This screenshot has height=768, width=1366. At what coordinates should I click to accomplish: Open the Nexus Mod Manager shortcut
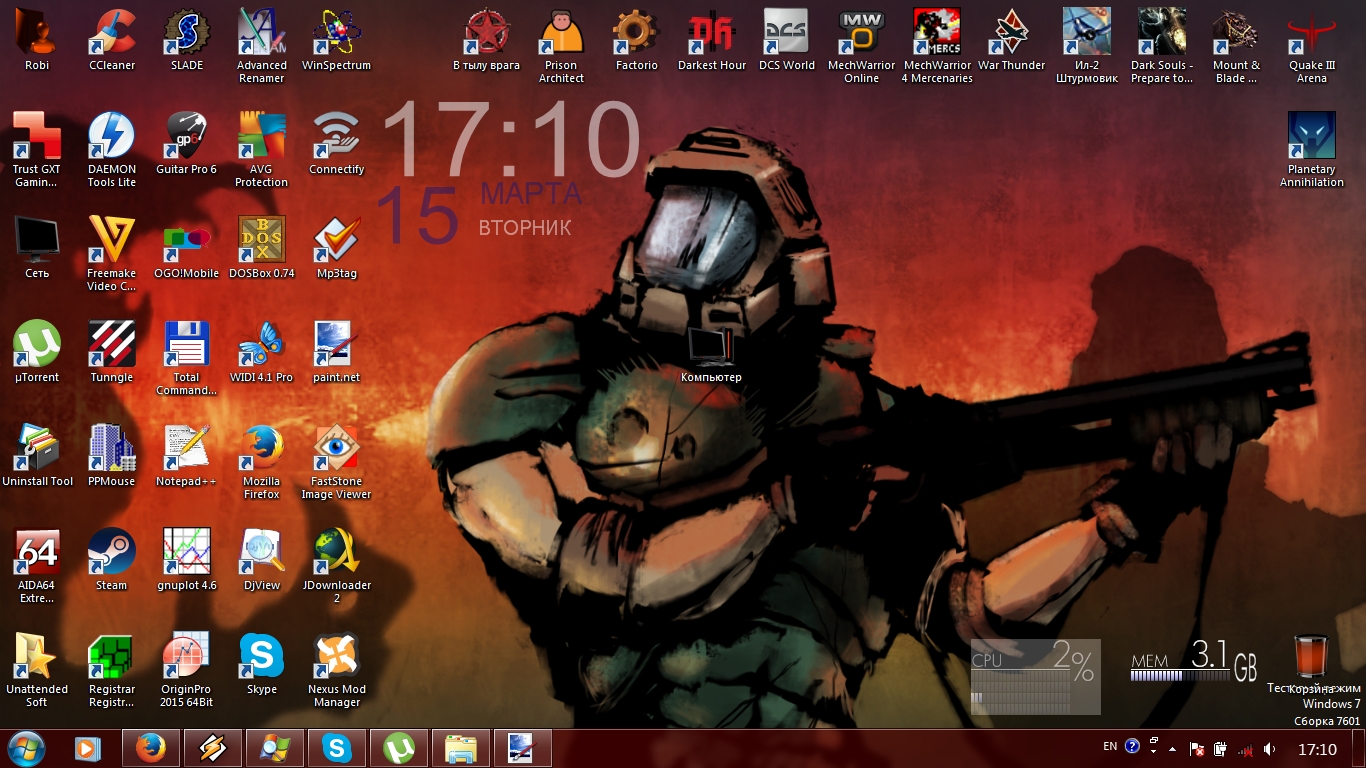pos(336,658)
